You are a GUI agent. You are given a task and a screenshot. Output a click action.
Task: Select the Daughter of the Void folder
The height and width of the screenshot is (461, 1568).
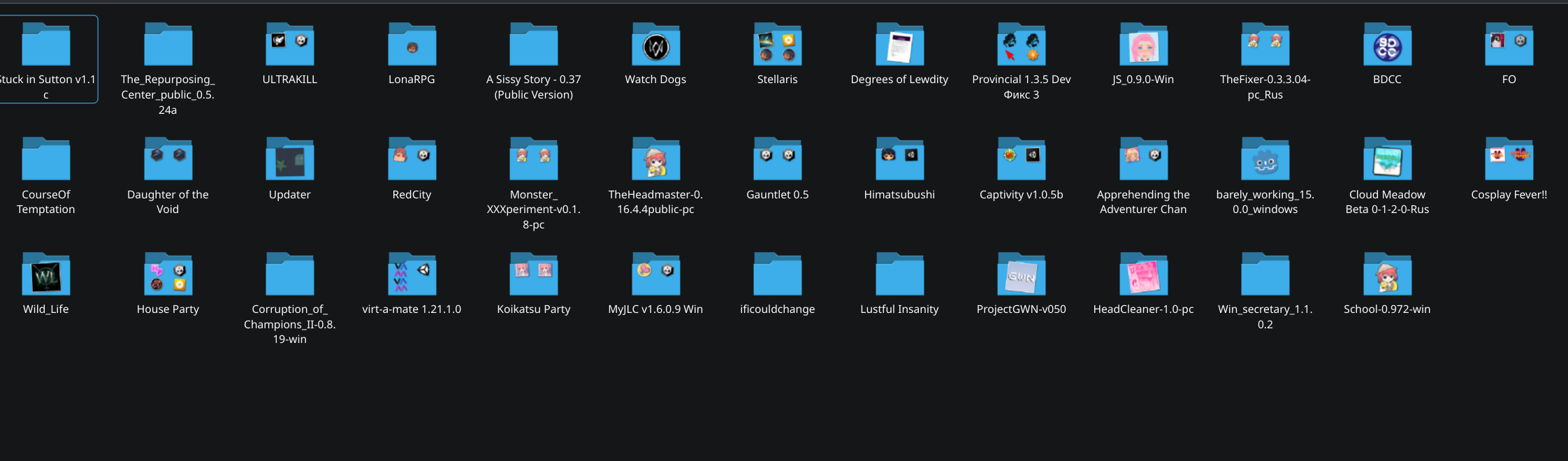click(168, 161)
